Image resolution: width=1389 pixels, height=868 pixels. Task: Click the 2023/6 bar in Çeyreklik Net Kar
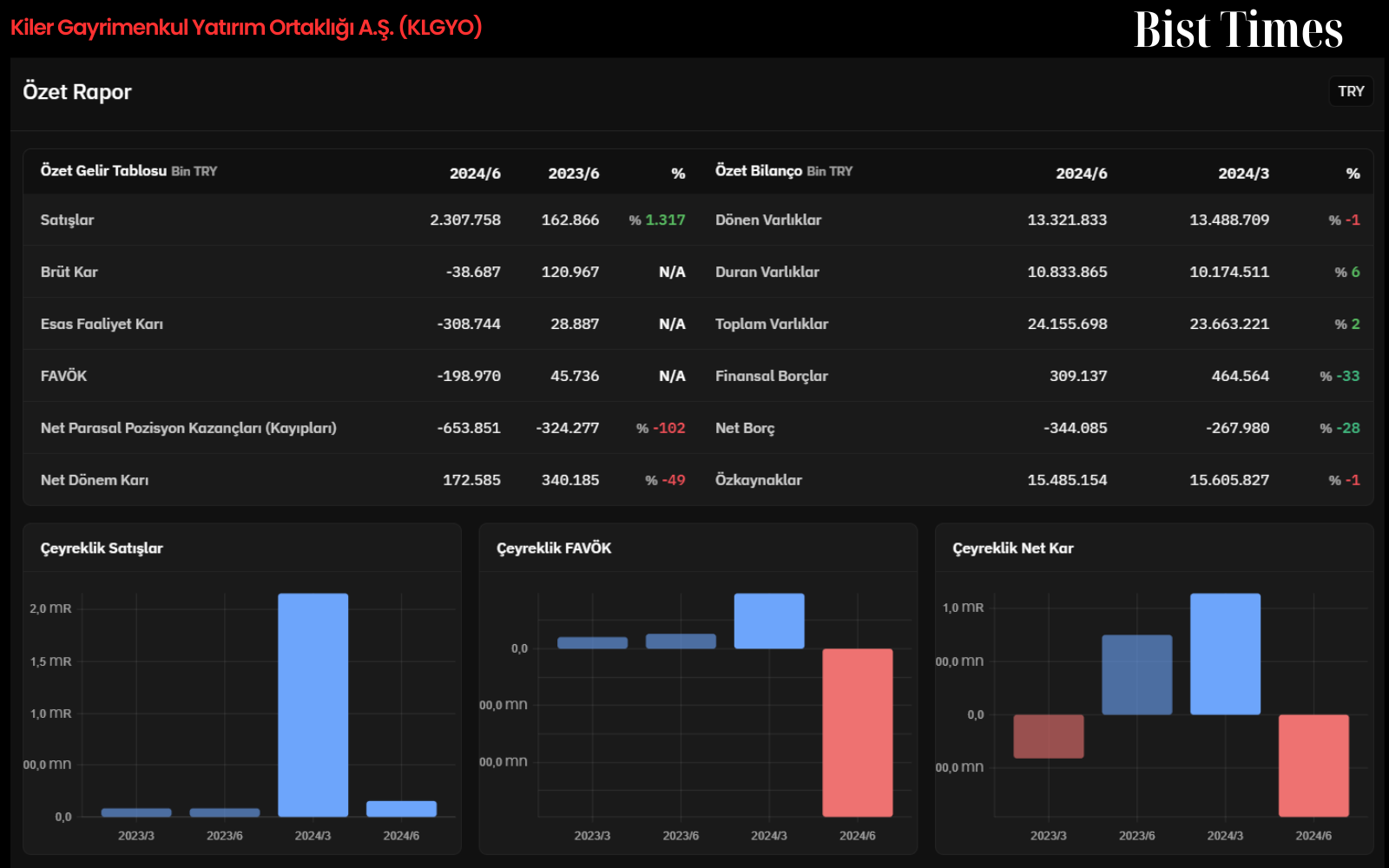pos(1137,674)
